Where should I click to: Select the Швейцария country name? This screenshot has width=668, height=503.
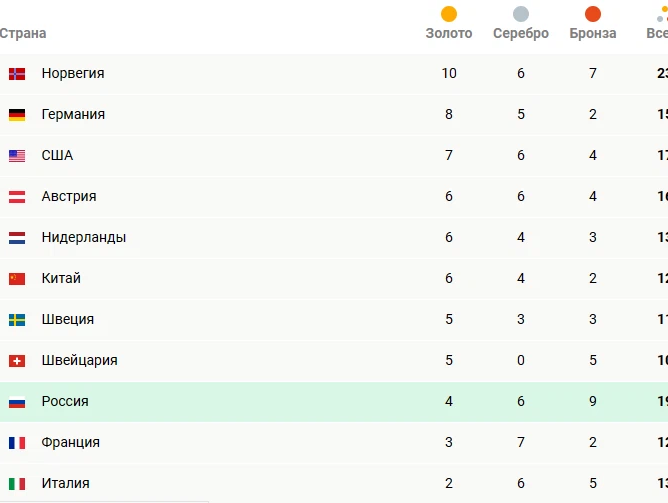79,360
